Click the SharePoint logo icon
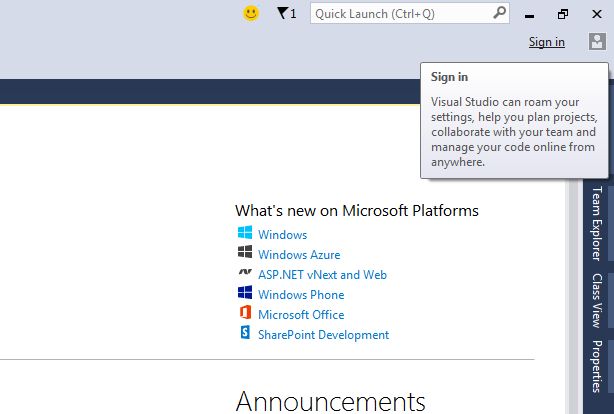This screenshot has height=414, width=614. point(245,333)
